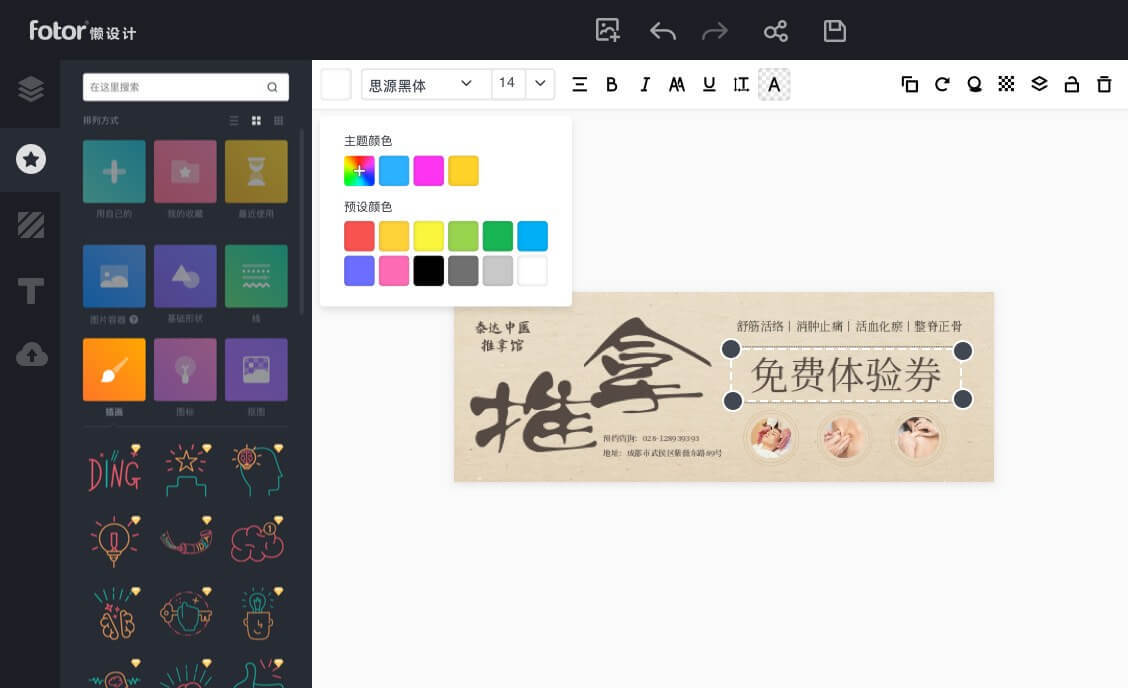Open the Layers panel in the left sidebar

(30, 89)
